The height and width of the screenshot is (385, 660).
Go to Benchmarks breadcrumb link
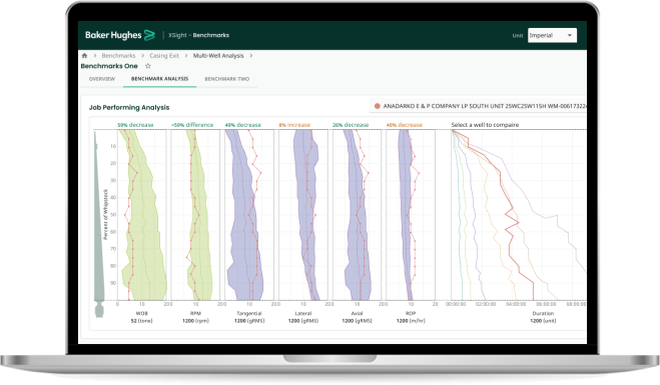point(119,56)
